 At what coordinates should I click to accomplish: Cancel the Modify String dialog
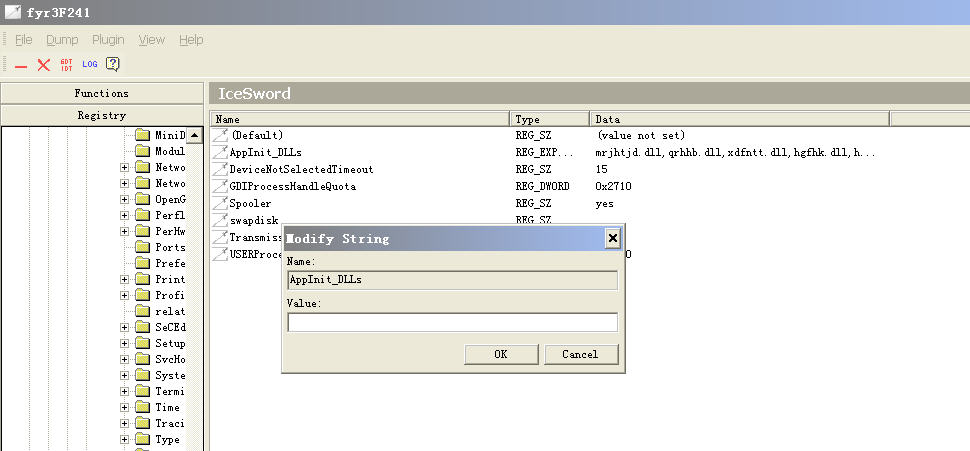click(580, 354)
